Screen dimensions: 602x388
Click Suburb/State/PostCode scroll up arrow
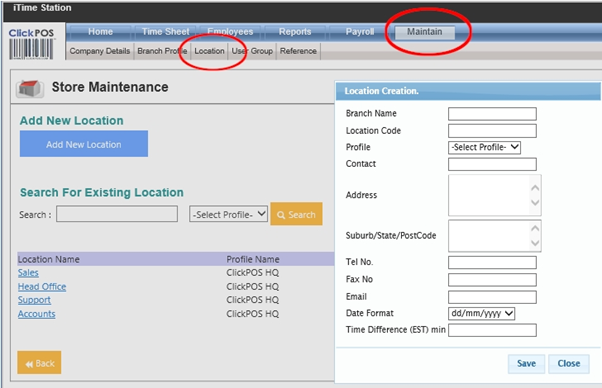click(x=535, y=228)
